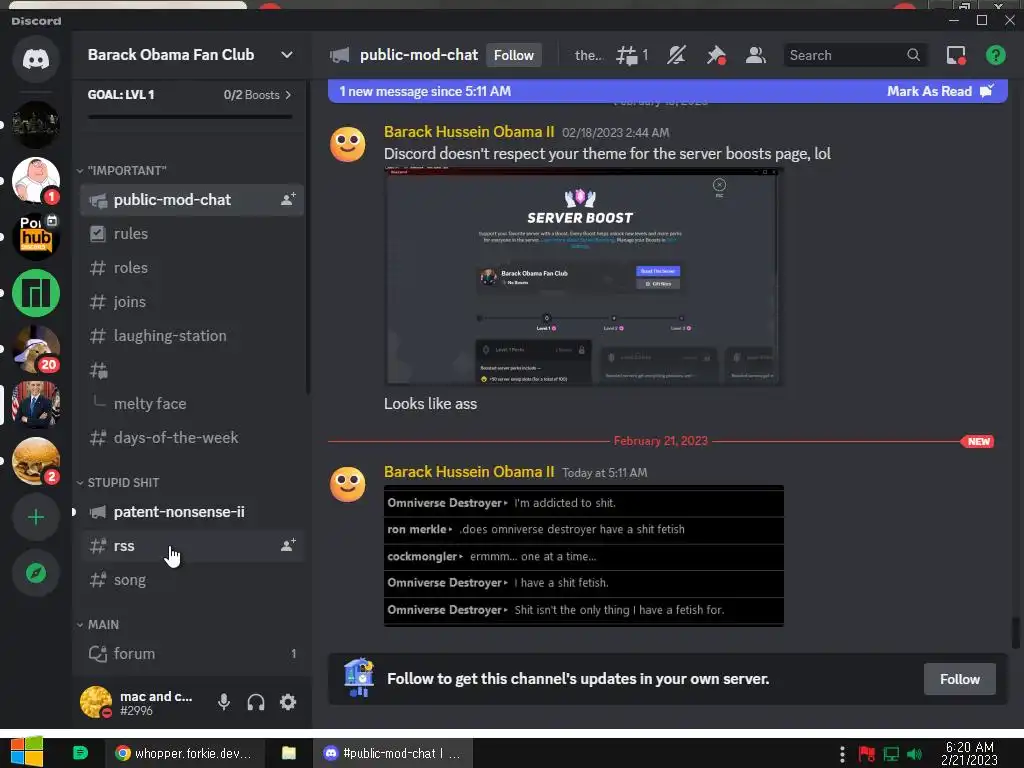This screenshot has height=768, width=1024.
Task: Open the roles channel
Action: click(191, 268)
